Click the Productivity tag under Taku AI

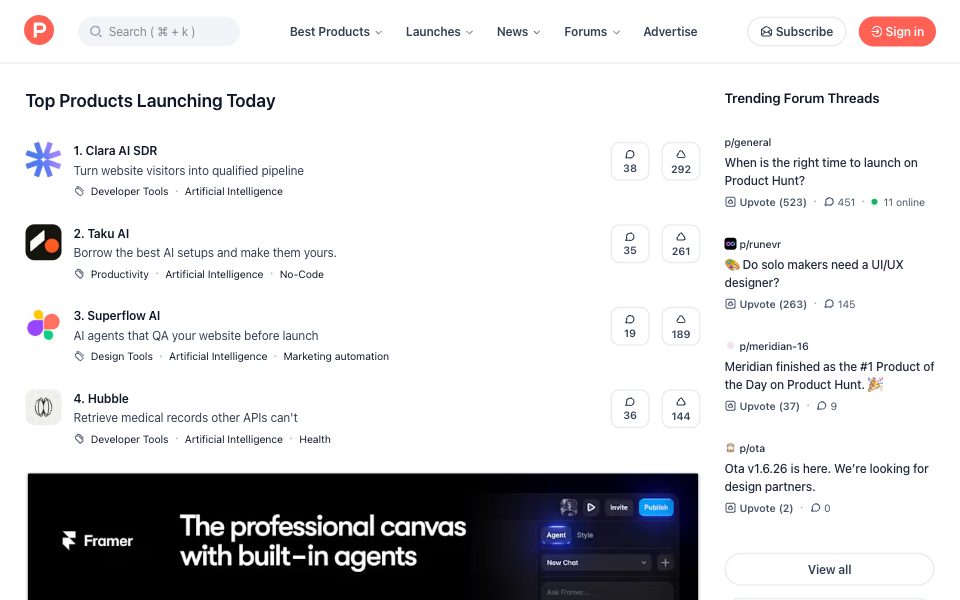[x=119, y=274]
